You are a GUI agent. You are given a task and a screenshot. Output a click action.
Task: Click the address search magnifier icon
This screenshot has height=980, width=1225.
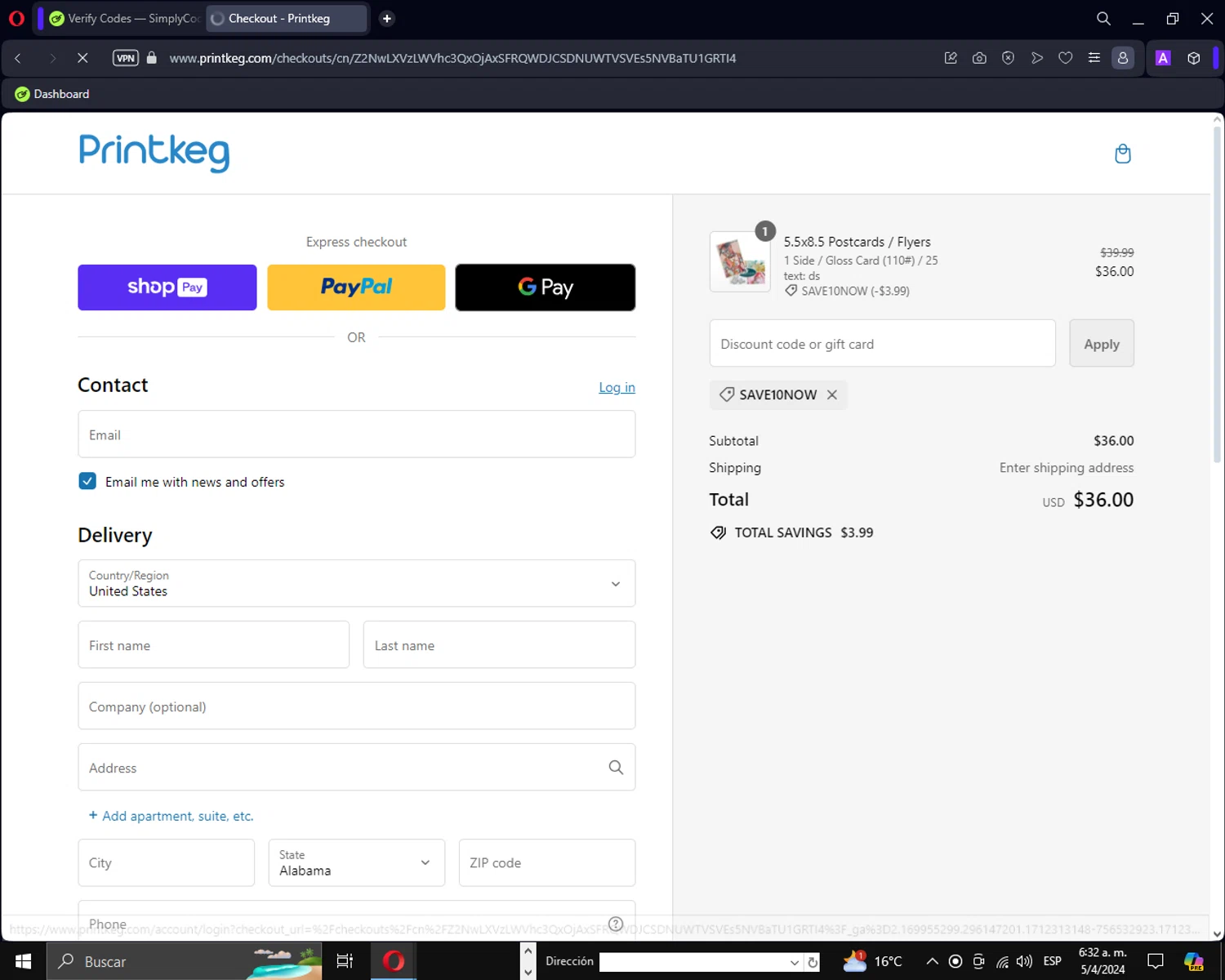click(616, 767)
